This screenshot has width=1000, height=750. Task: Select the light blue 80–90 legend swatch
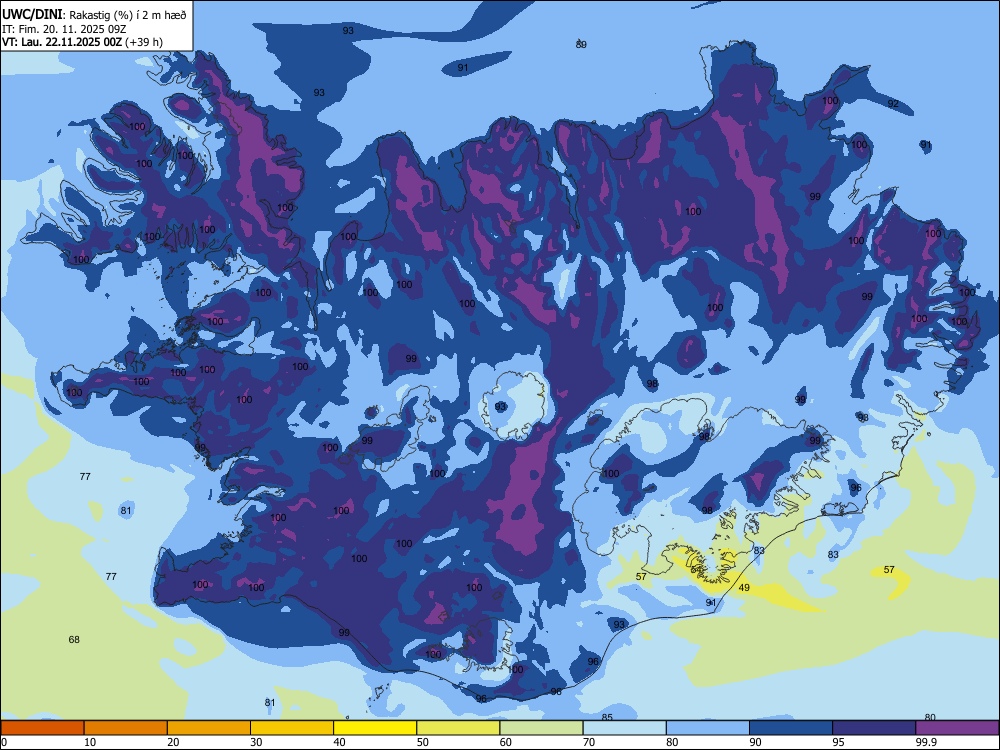708,728
